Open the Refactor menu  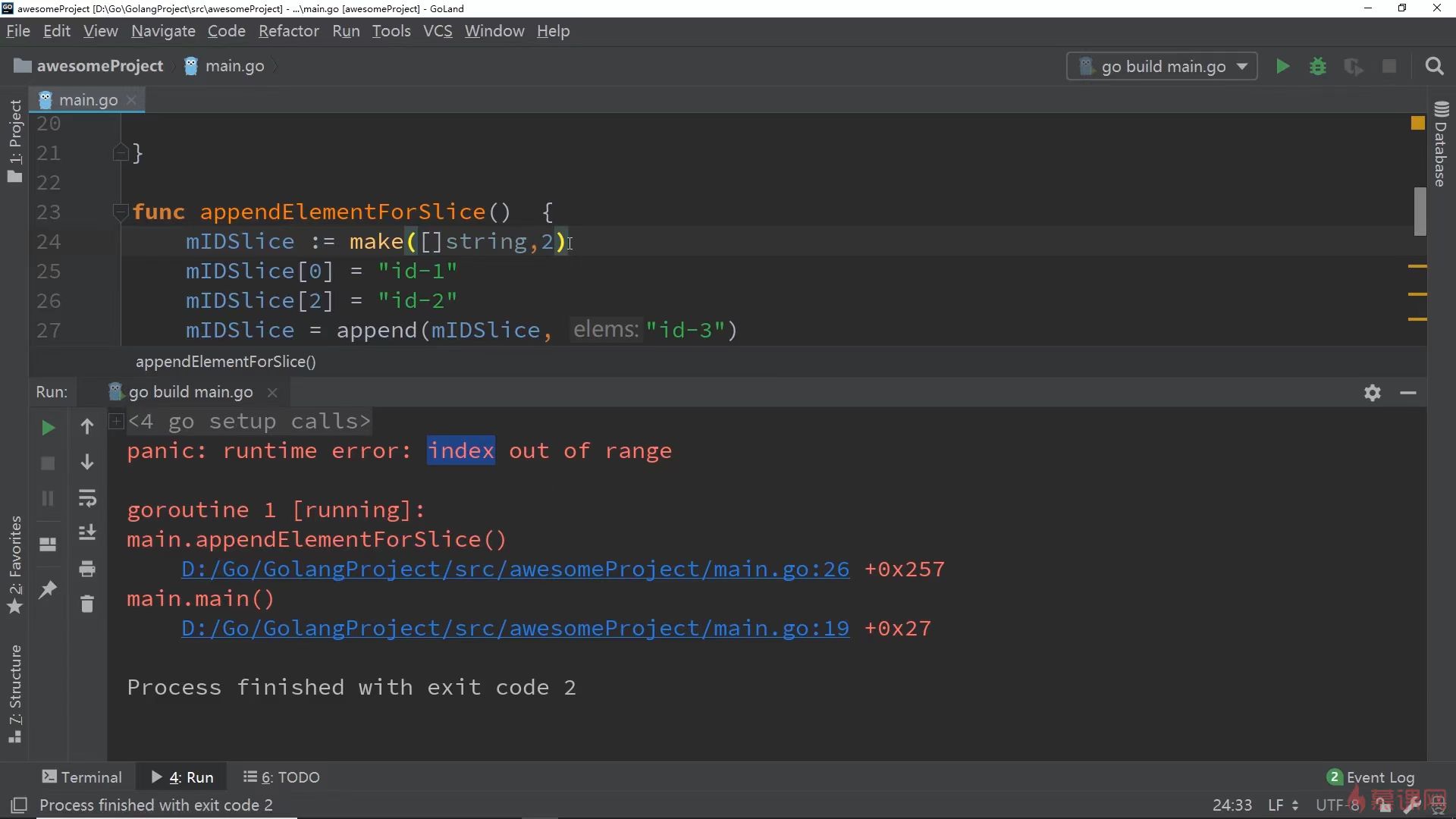(x=288, y=31)
